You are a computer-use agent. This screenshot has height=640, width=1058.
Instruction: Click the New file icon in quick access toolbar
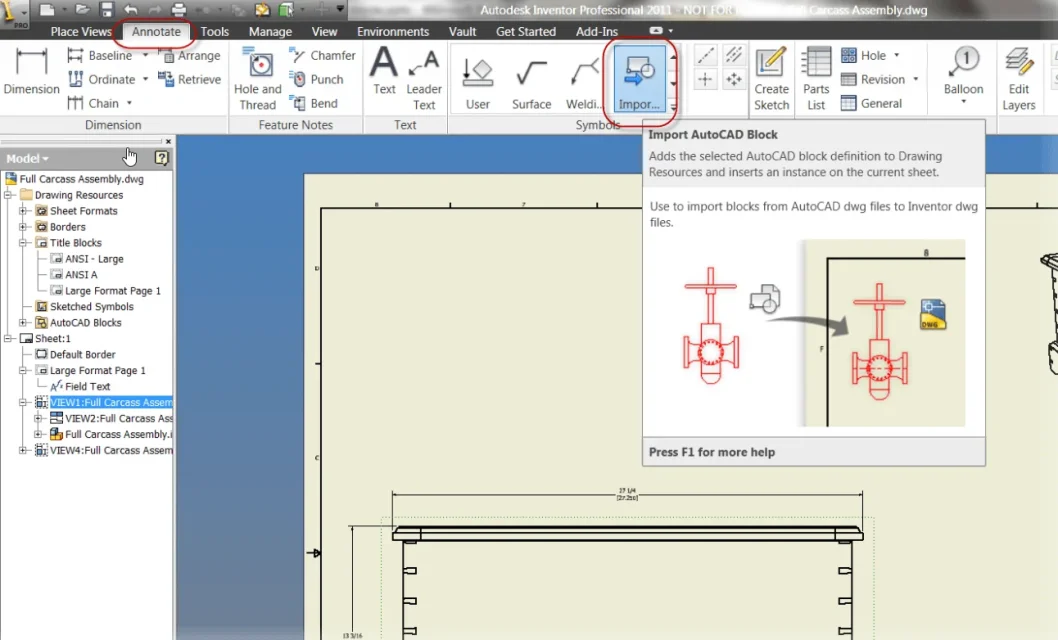47,9
